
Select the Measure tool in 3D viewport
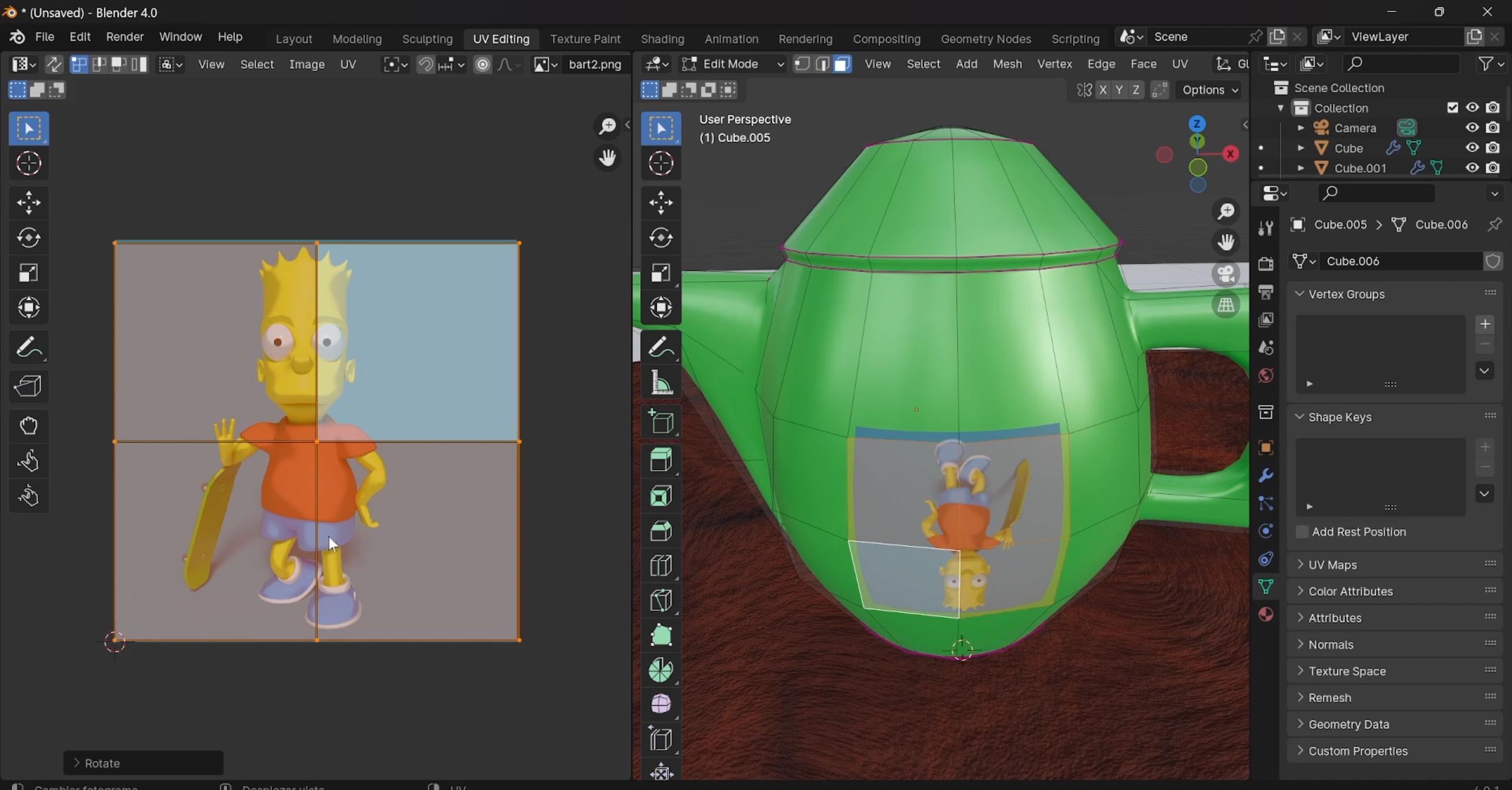[x=661, y=382]
